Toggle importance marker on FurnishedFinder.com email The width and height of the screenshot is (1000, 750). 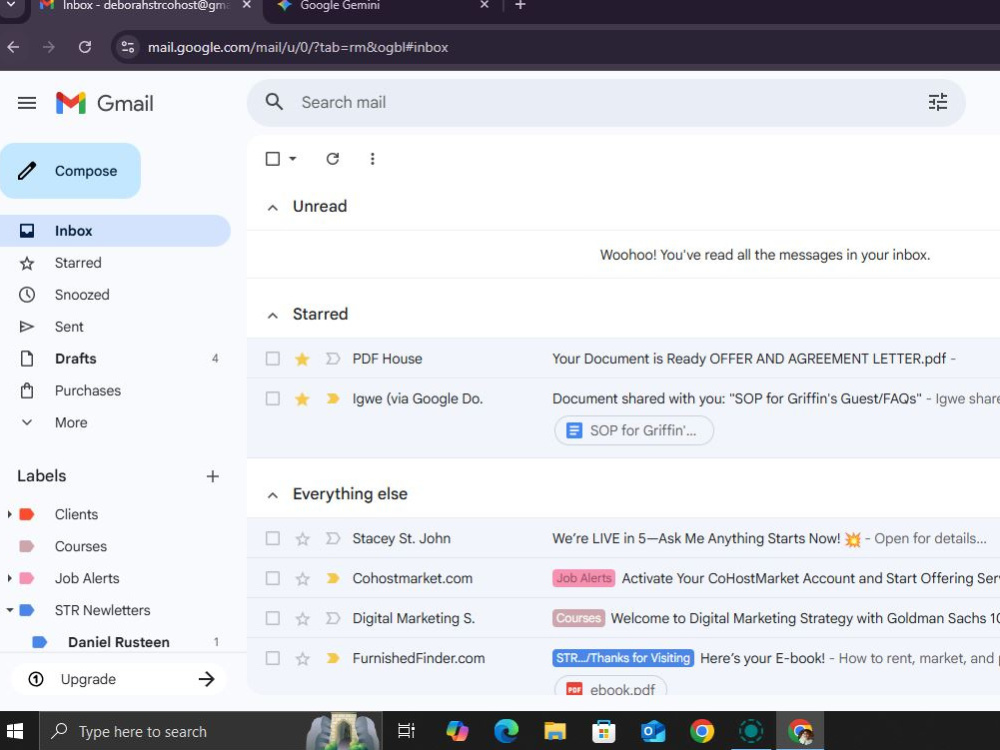pyautogui.click(x=332, y=658)
